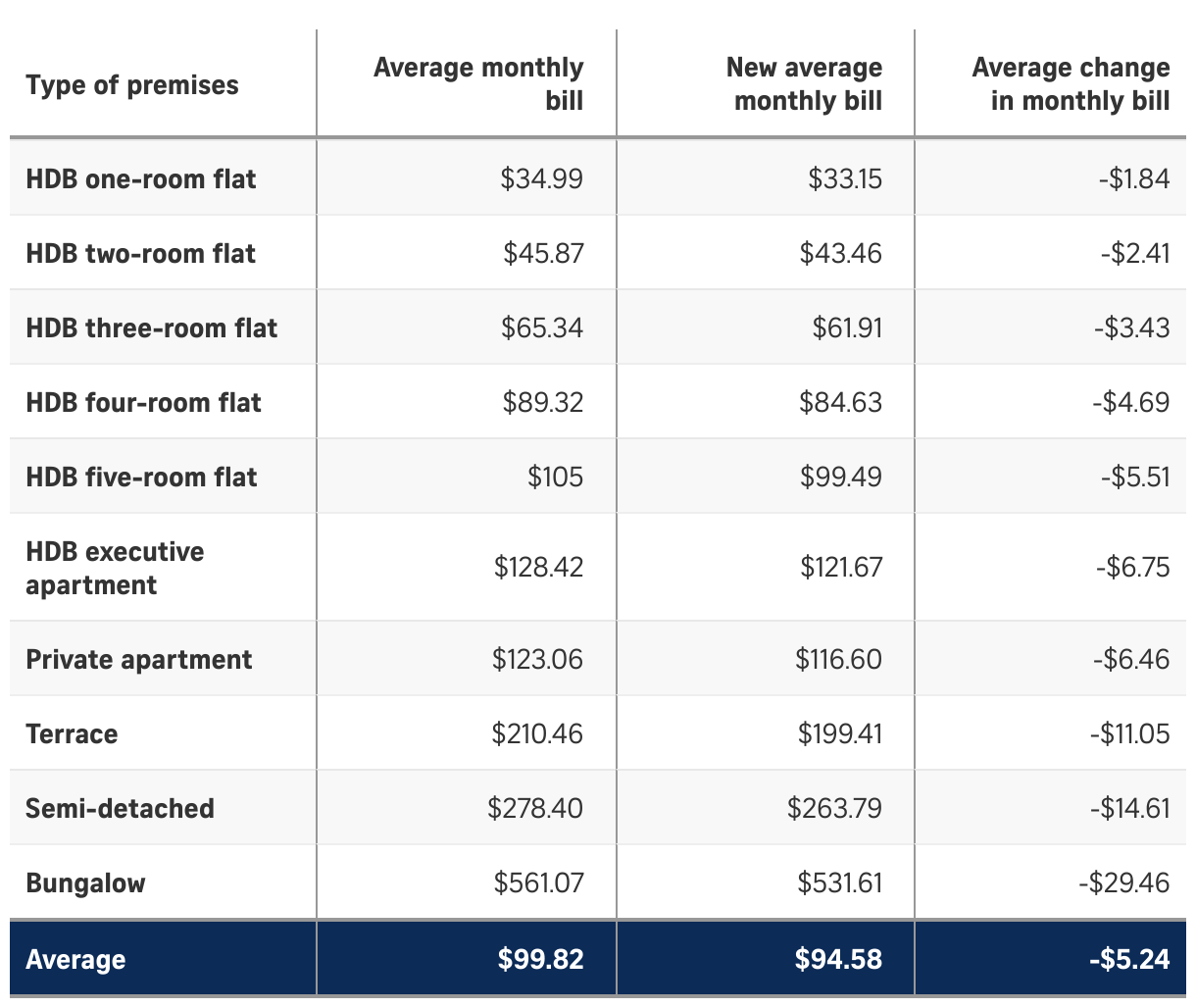Viewport: 1196px width, 1008px height.
Task: Select the $45.87 two-room flat bill cell
Action: [543, 253]
